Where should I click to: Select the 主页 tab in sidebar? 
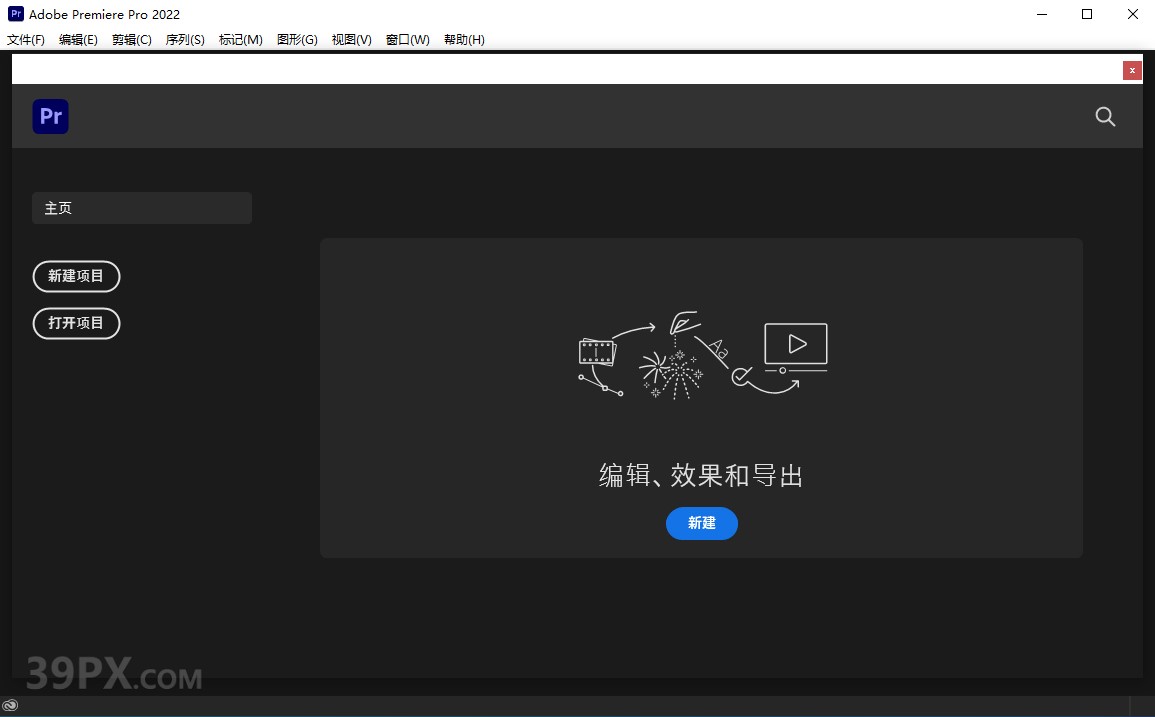coord(142,208)
